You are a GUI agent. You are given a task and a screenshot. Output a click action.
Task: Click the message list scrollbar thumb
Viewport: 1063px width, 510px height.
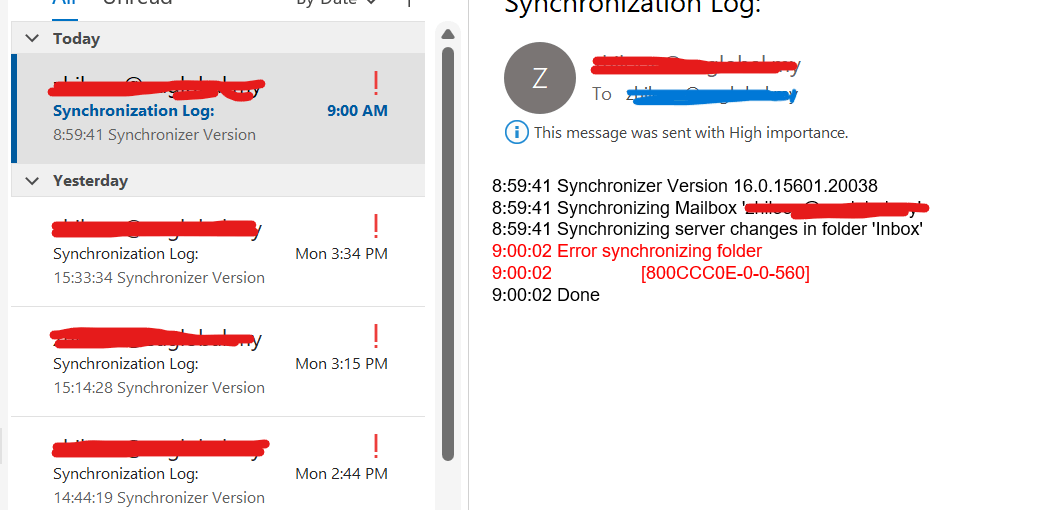coord(447,254)
